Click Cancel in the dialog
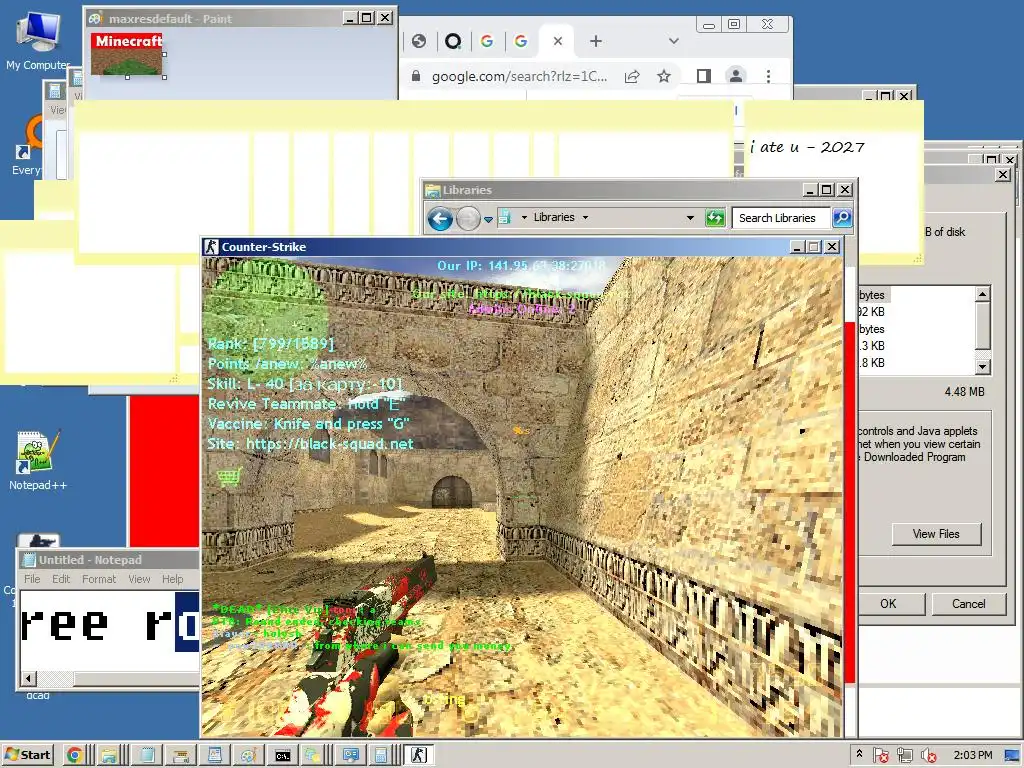1024x768 pixels. 968,604
